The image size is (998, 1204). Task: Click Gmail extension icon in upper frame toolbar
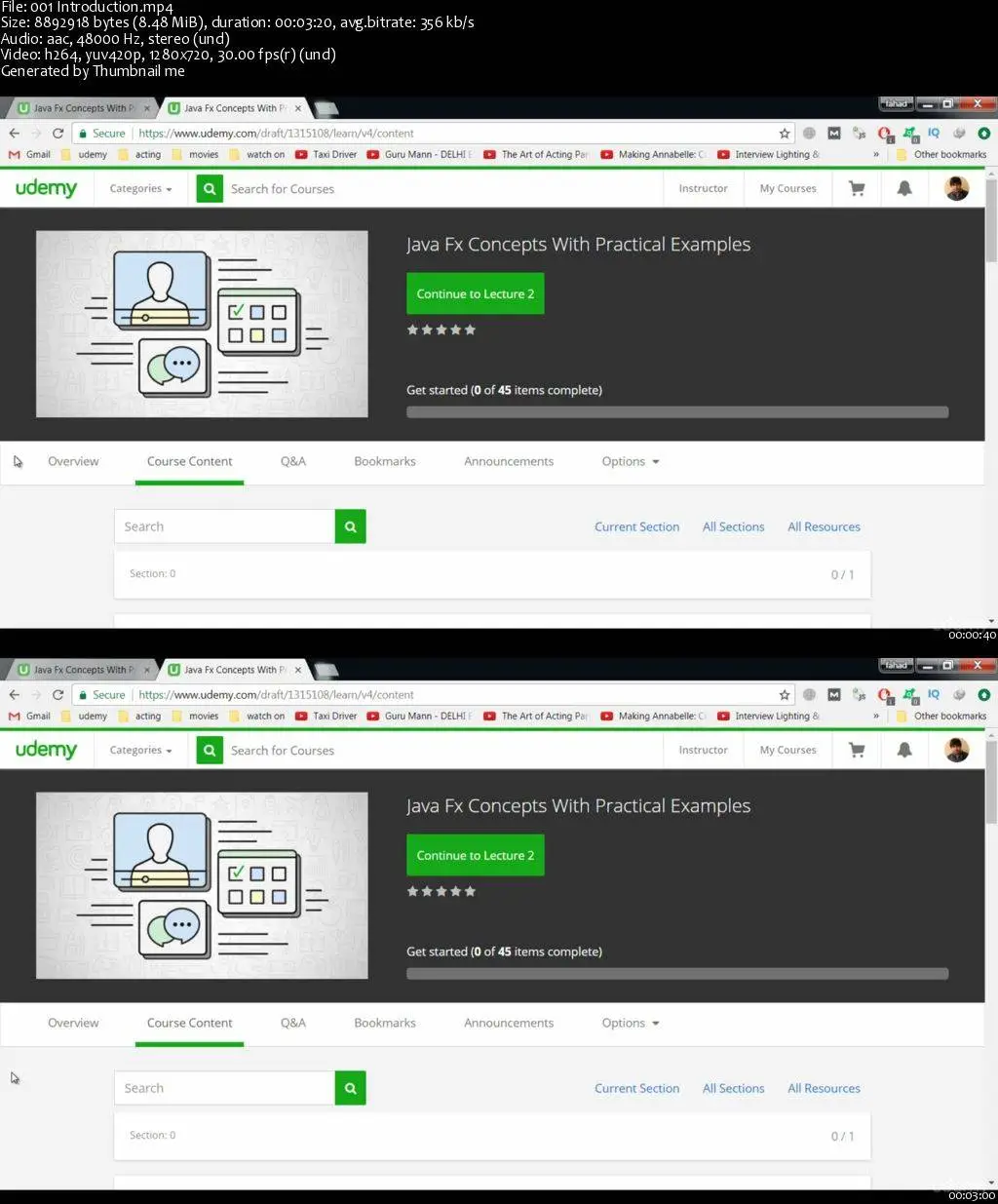pos(834,134)
